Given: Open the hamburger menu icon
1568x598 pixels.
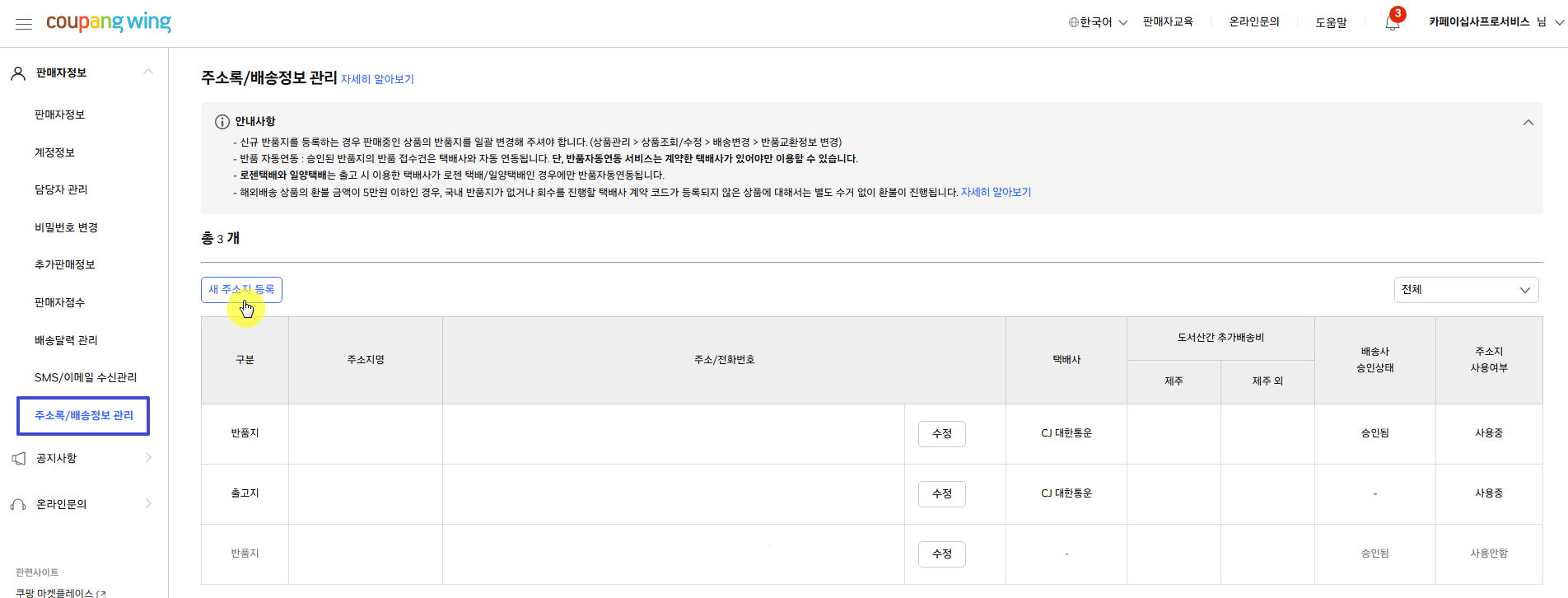Looking at the screenshot, I should (24, 24).
